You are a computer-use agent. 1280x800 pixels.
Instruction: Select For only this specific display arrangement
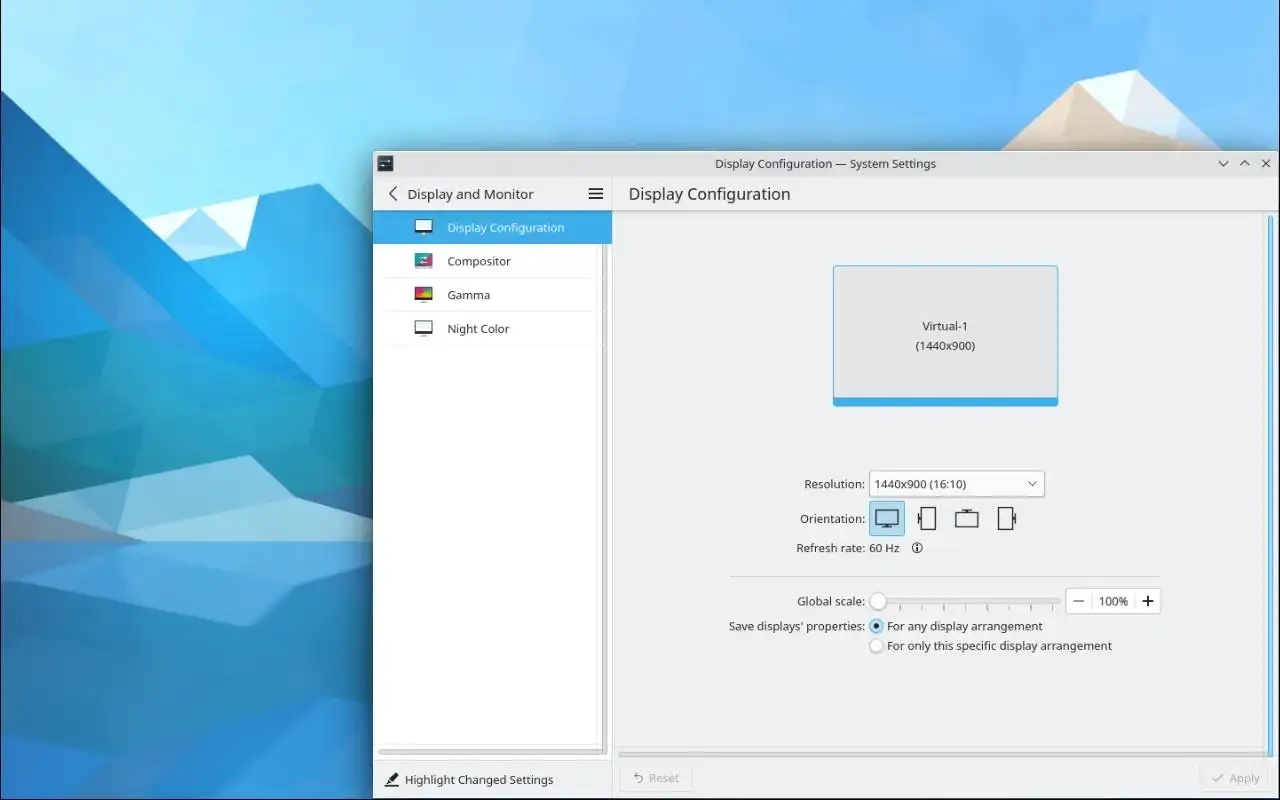[x=991, y=646]
